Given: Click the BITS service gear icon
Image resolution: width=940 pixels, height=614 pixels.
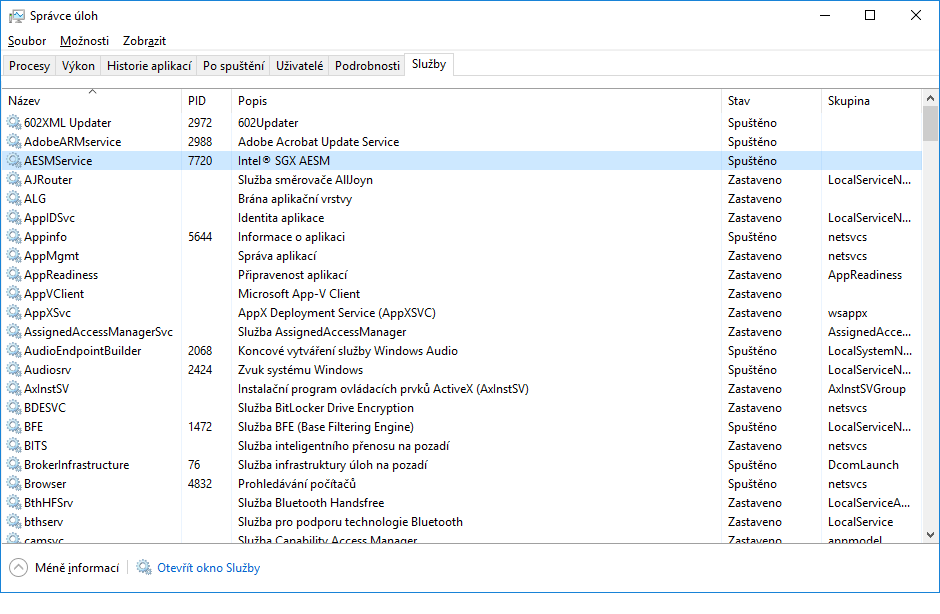Looking at the screenshot, I should pyautogui.click(x=14, y=446).
